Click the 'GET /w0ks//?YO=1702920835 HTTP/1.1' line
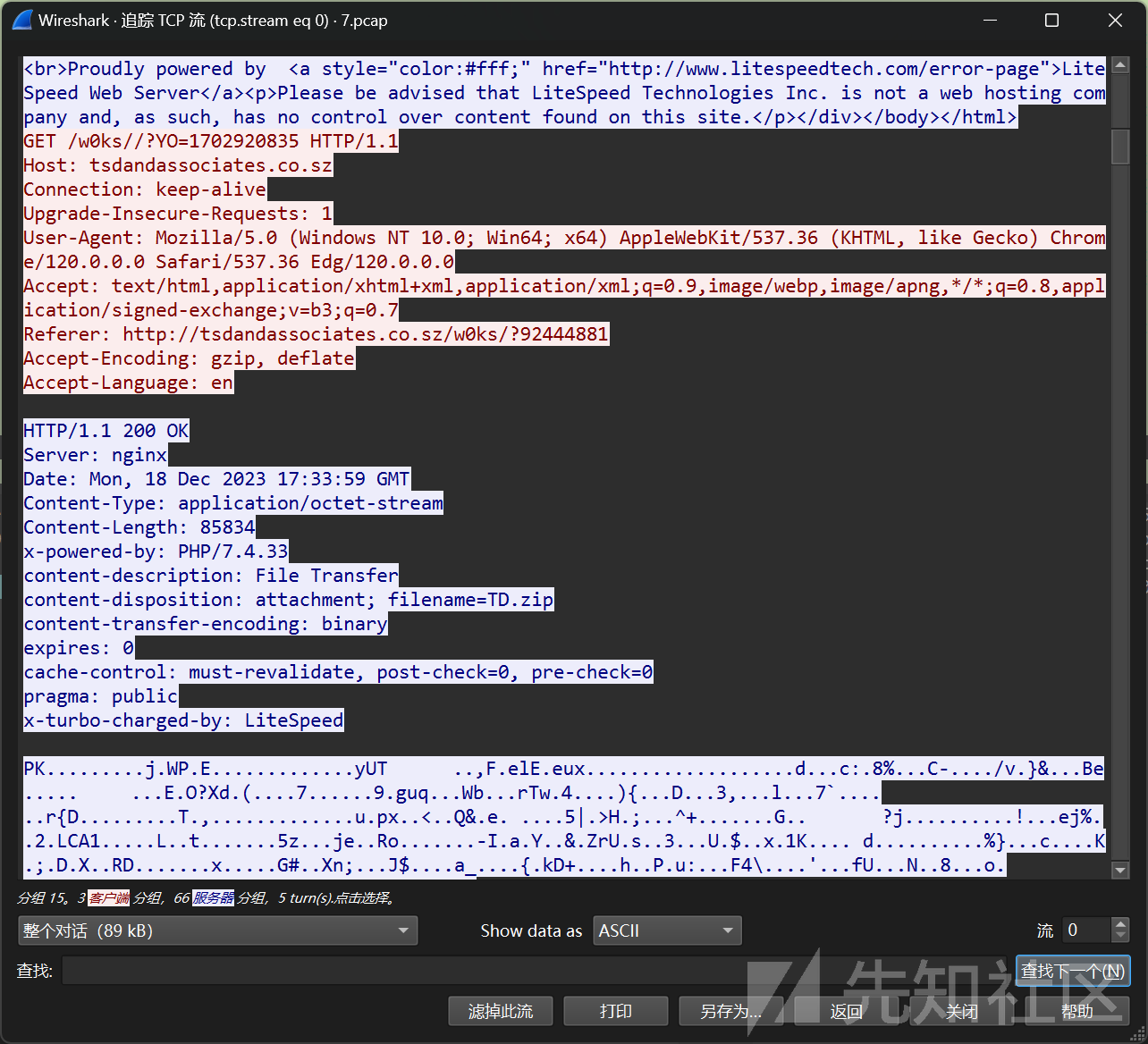The width and height of the screenshot is (1148, 1044). tap(211, 141)
